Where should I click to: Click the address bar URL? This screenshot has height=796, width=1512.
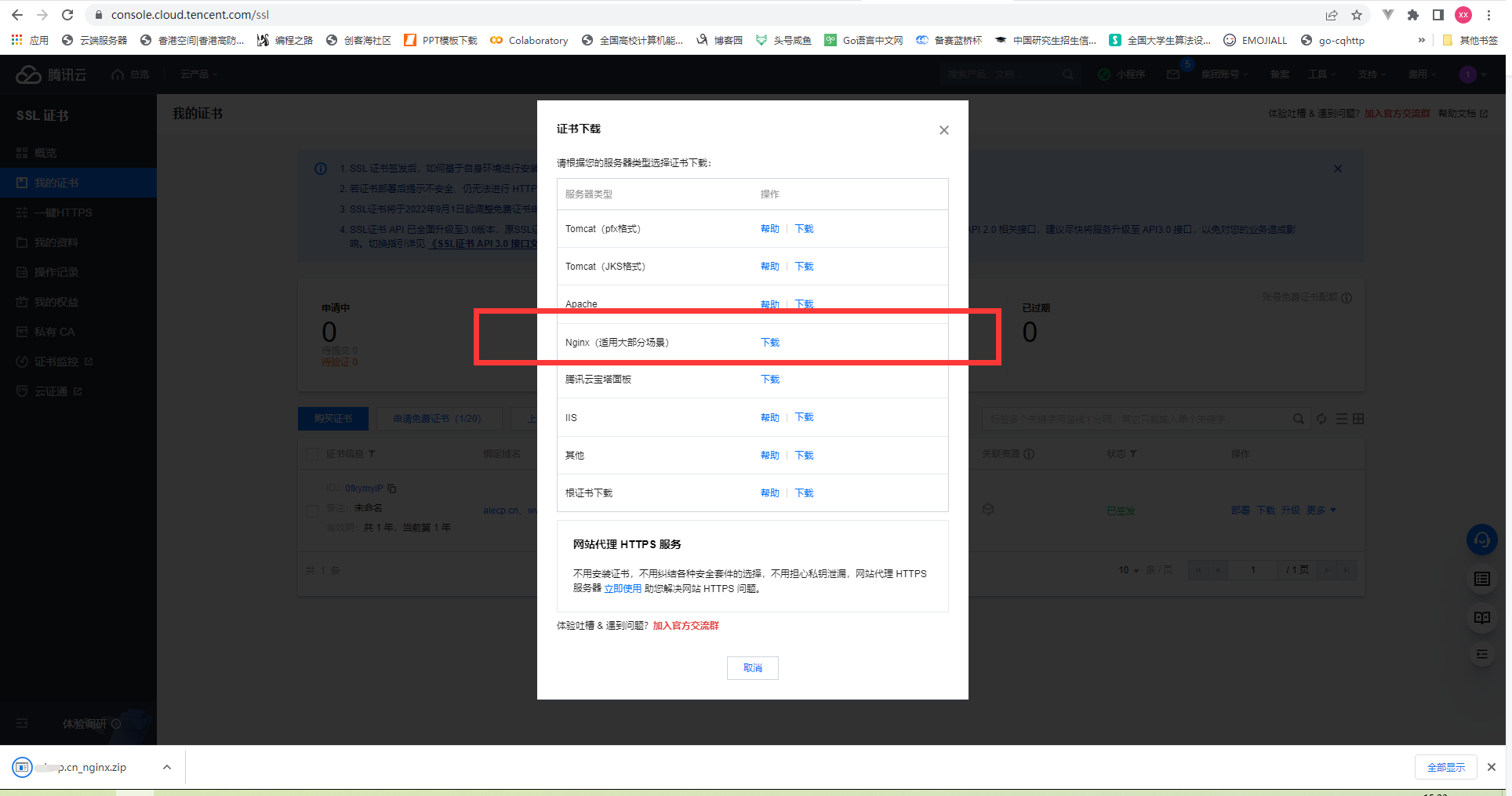190,15
